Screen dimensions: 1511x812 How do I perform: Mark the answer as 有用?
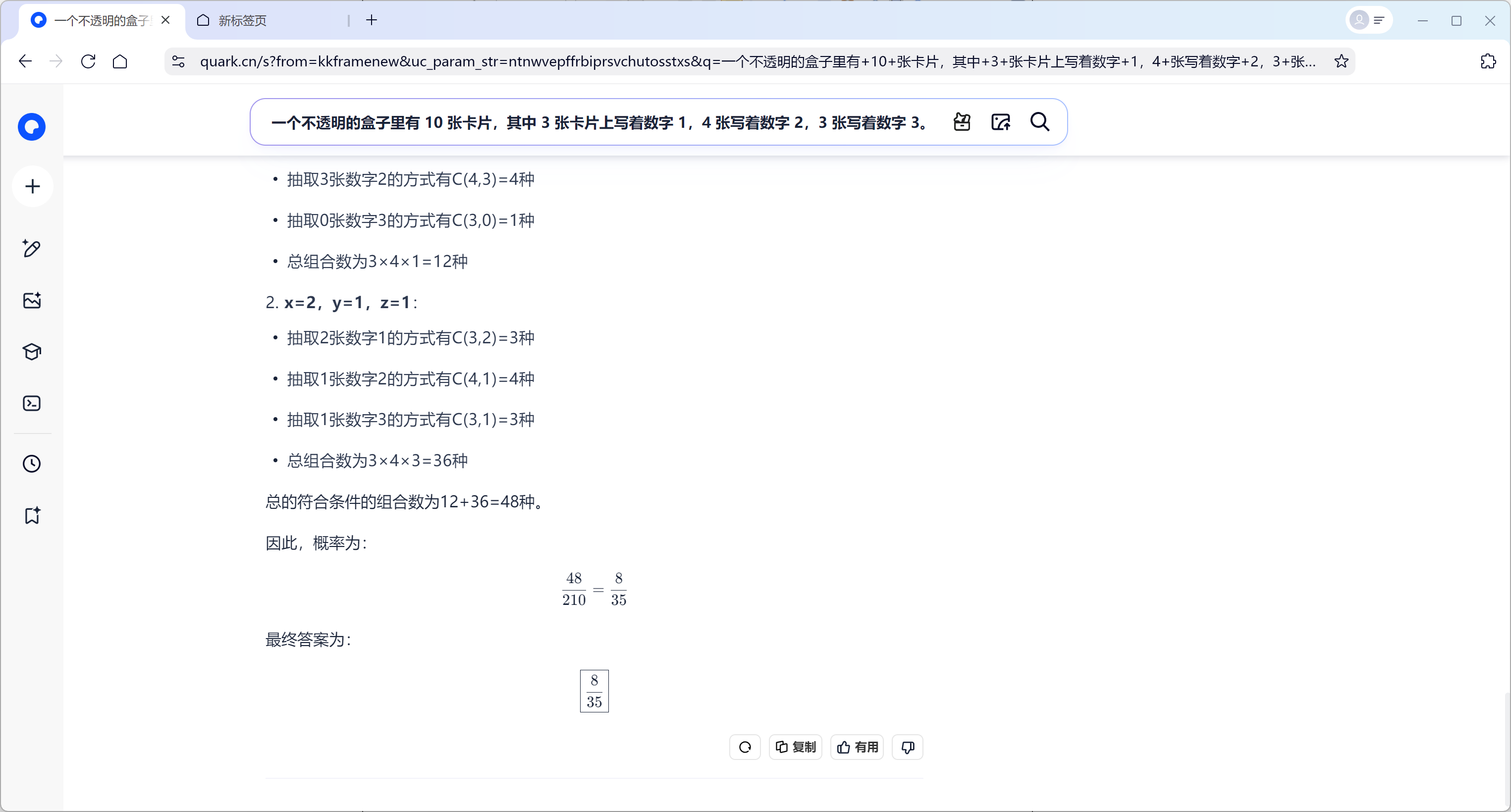click(x=857, y=747)
